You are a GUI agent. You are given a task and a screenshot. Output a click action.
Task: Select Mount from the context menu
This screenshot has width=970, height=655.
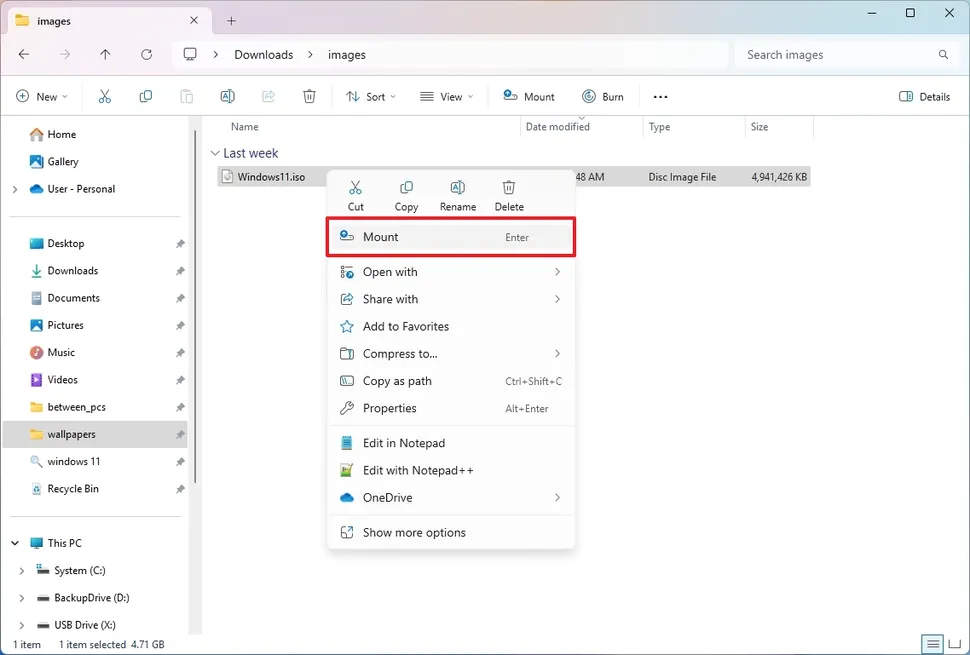click(x=450, y=237)
